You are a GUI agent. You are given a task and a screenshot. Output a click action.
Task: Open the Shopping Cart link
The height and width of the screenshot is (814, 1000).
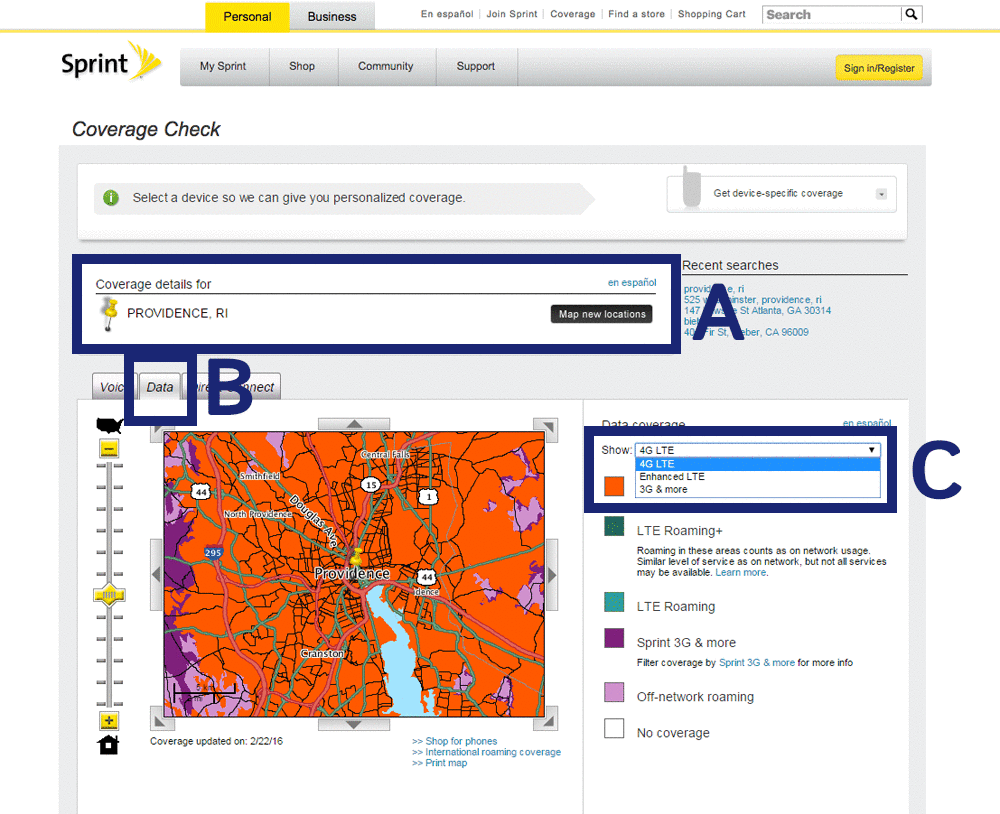(x=712, y=14)
